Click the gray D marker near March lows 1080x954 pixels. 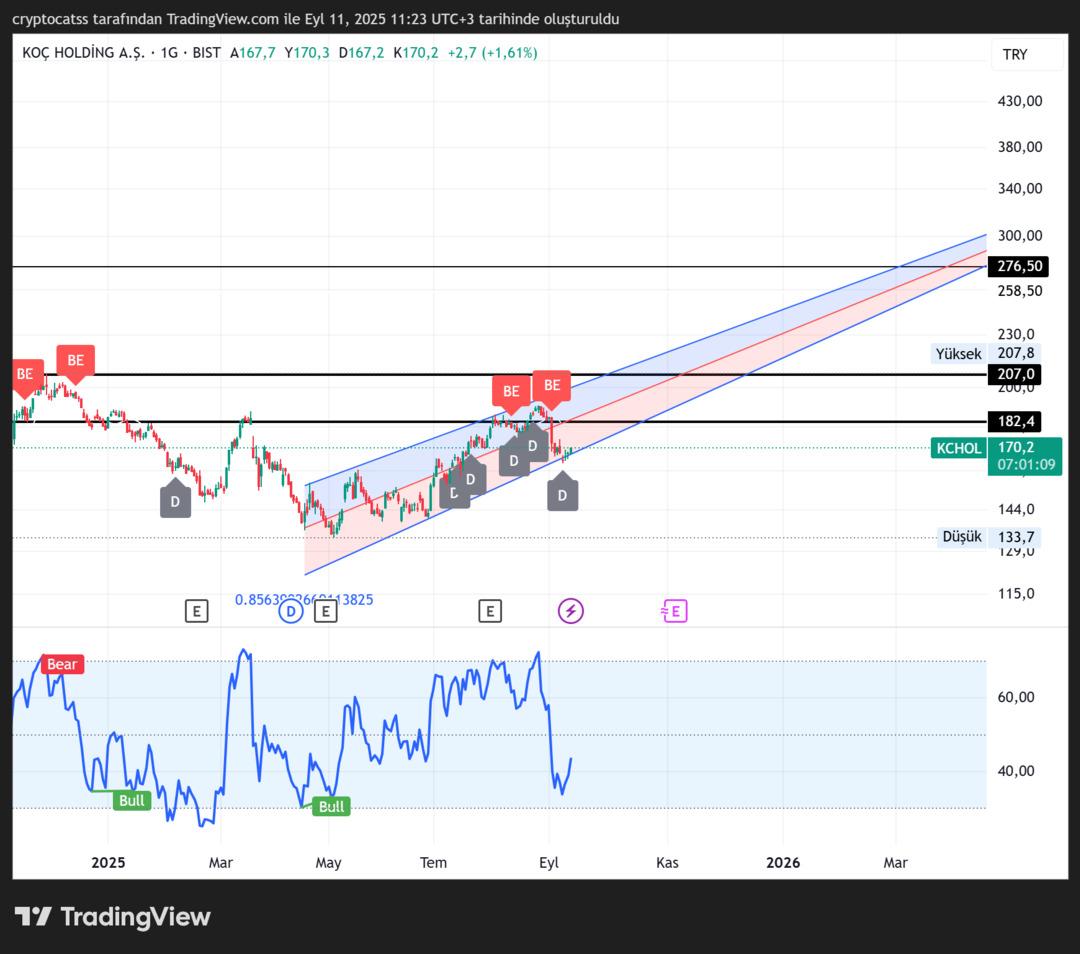click(175, 498)
